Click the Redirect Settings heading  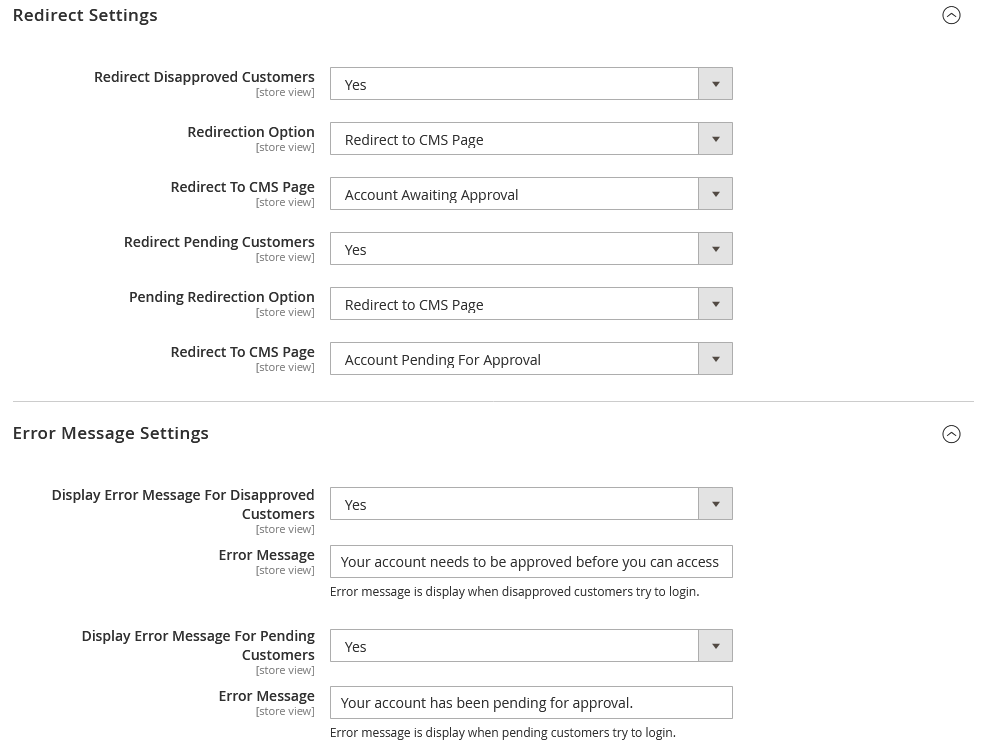pos(85,15)
